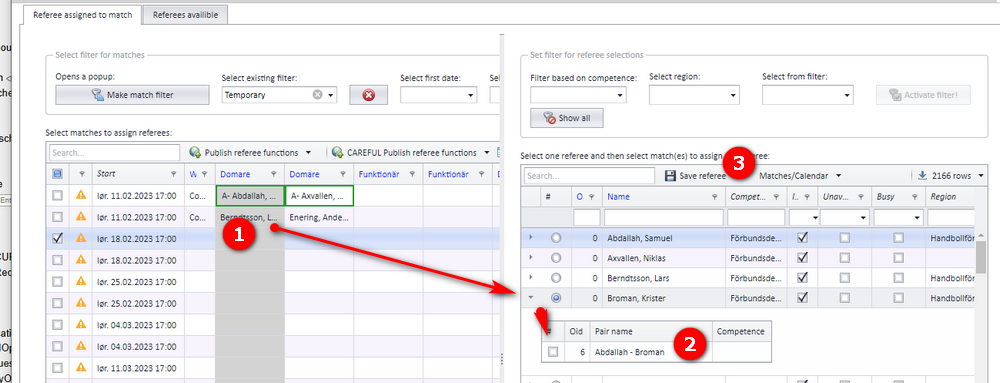Click the A- Axvallen, ... Domare cell

tap(320, 196)
